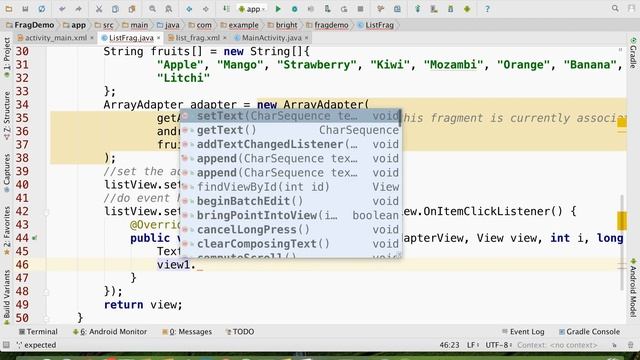Open the Messages tool window
The height and width of the screenshot is (360, 640).
(187, 332)
